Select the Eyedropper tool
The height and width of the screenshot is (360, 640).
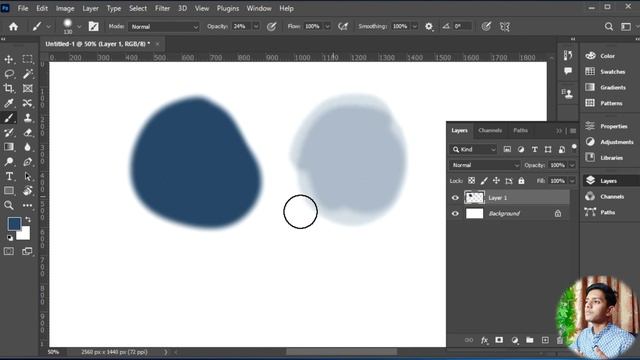pos(9,103)
